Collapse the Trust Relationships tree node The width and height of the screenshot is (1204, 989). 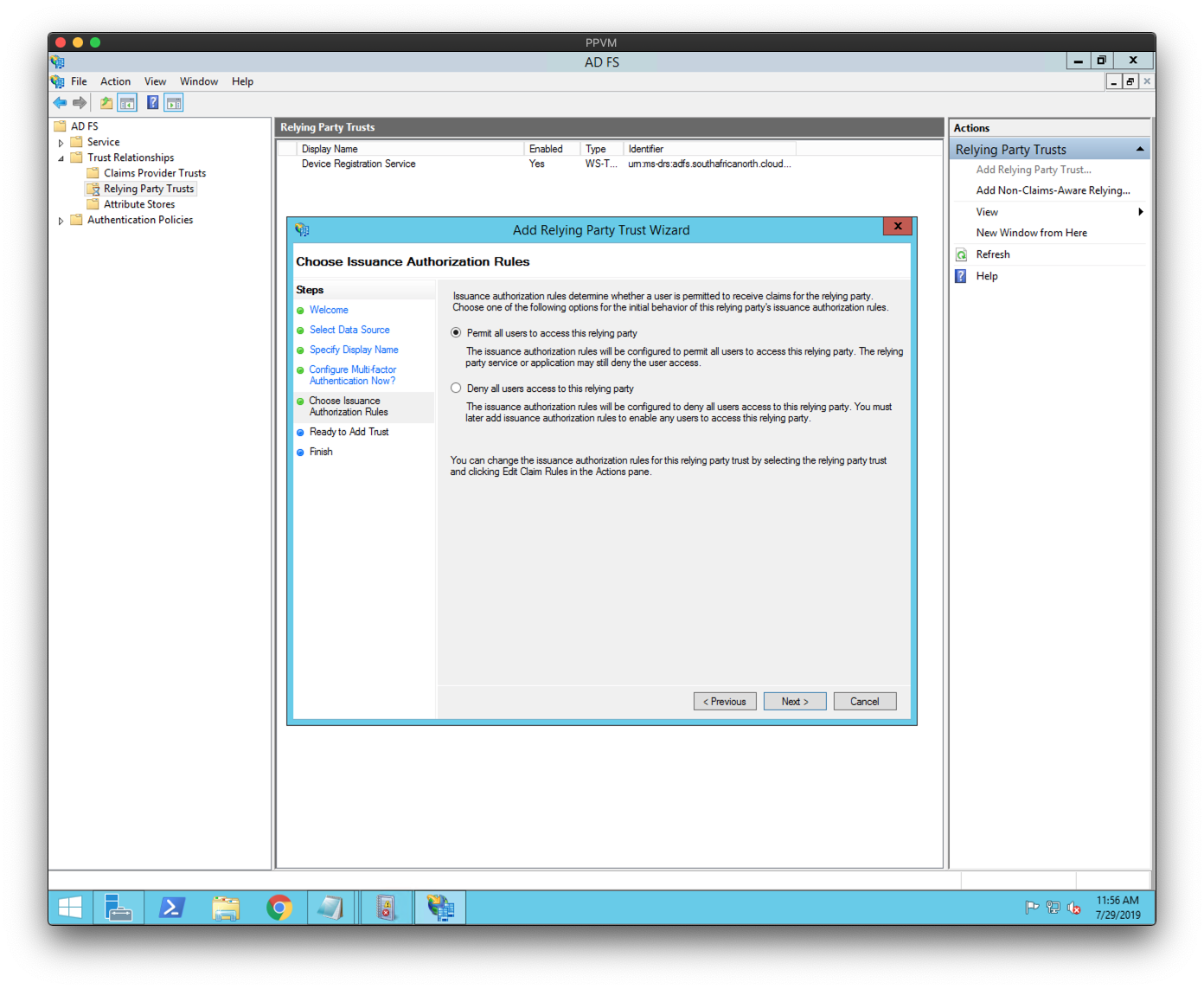pos(61,158)
